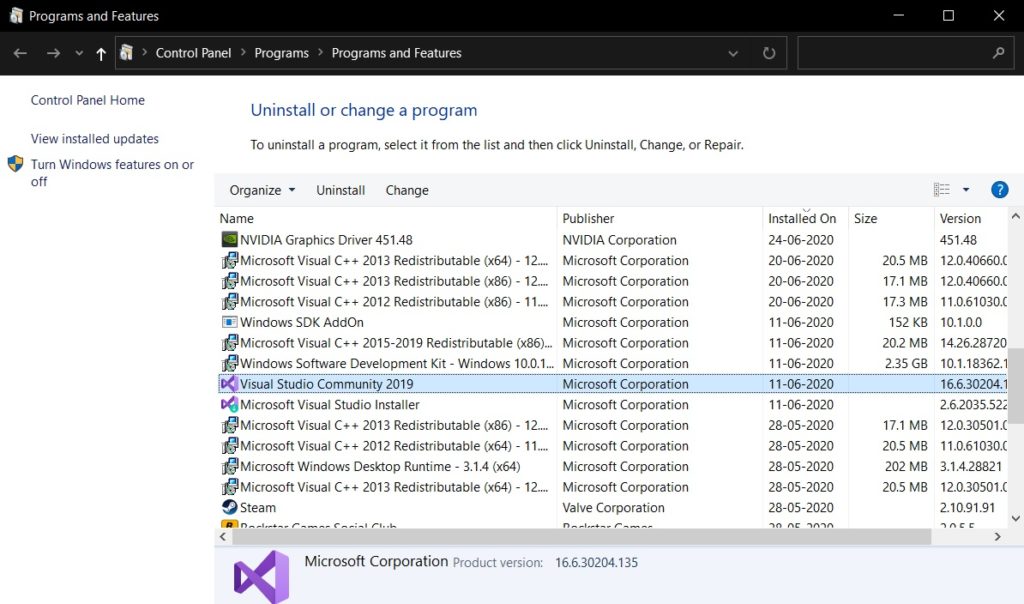Click the NVIDIA Graphics Driver icon
This screenshot has height=604, width=1024.
227,239
